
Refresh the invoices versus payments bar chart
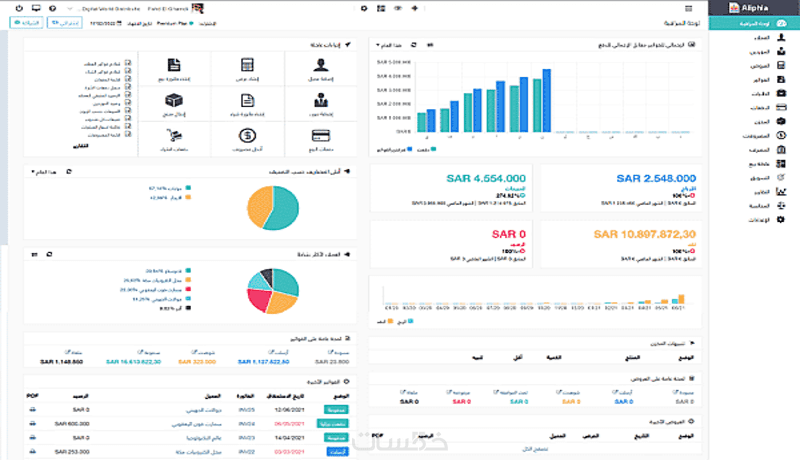coord(414,45)
